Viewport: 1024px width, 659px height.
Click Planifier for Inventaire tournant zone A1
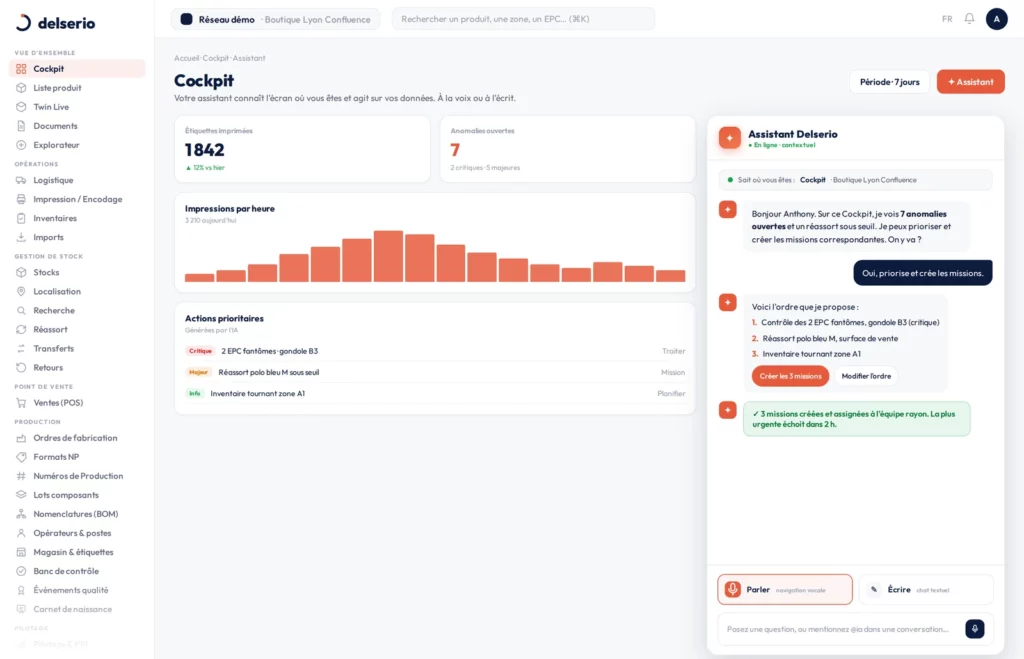[671, 394]
